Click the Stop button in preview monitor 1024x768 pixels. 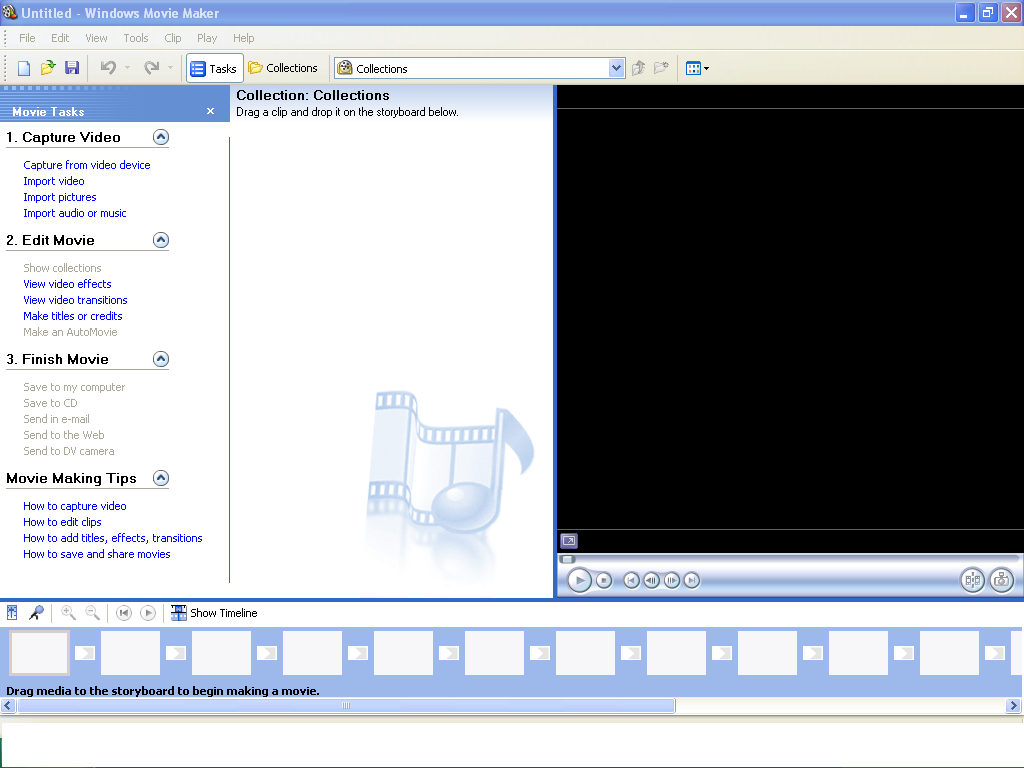pyautogui.click(x=604, y=580)
